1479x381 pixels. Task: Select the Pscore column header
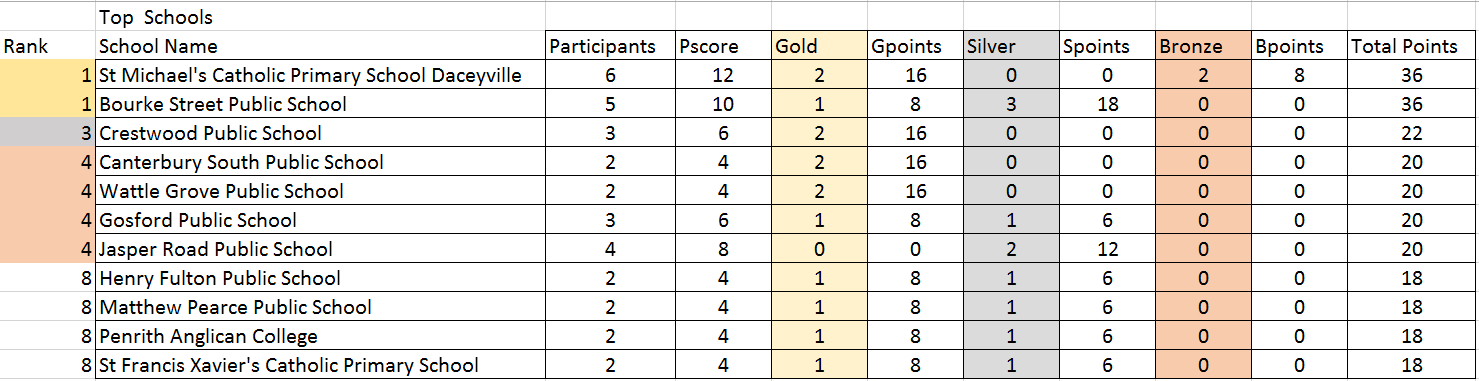(723, 46)
